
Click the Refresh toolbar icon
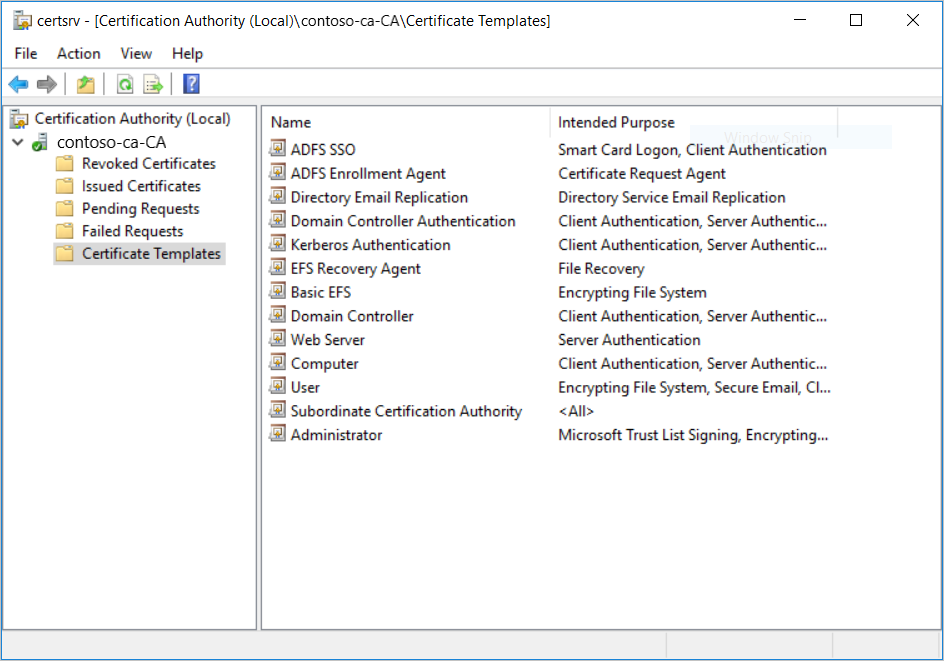124,84
